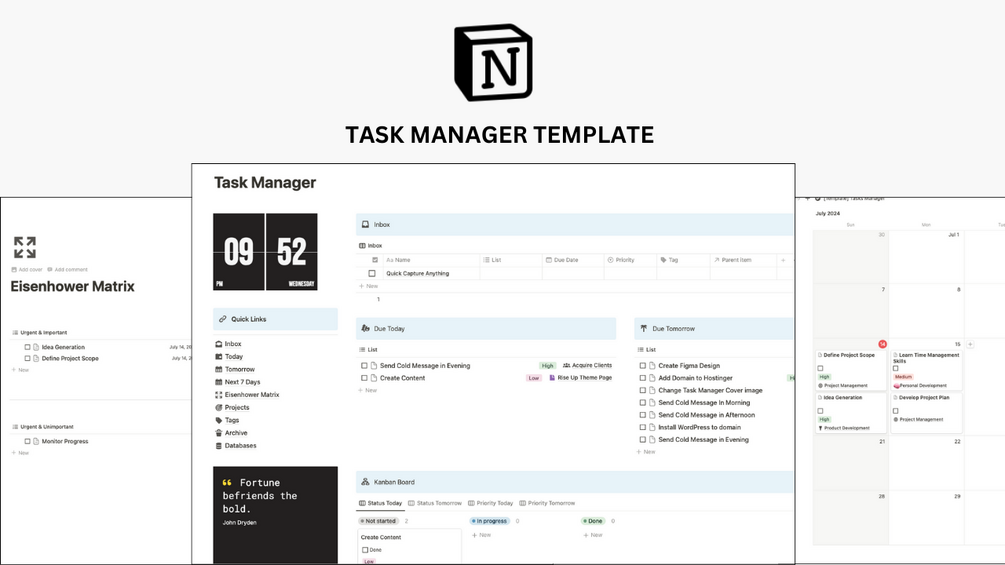The image size is (1005, 565).
Task: Click the Kanban Board header icon
Action: tap(365, 482)
